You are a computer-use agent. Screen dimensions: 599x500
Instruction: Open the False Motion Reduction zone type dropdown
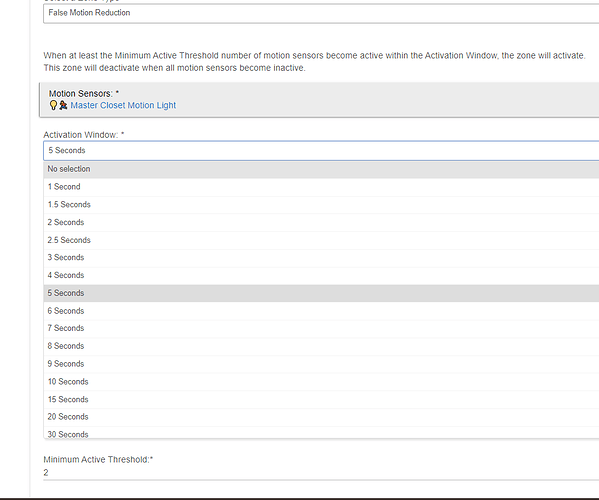(x=321, y=13)
